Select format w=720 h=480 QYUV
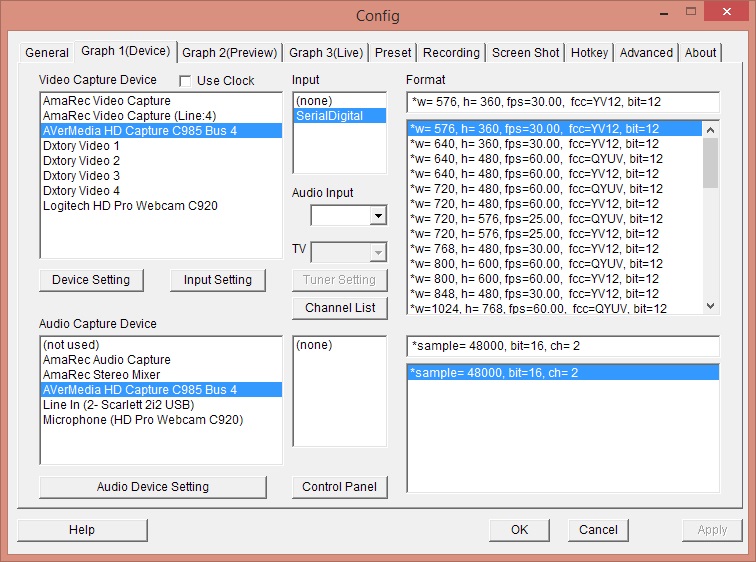Viewport: 756px width, 562px height. 554,188
